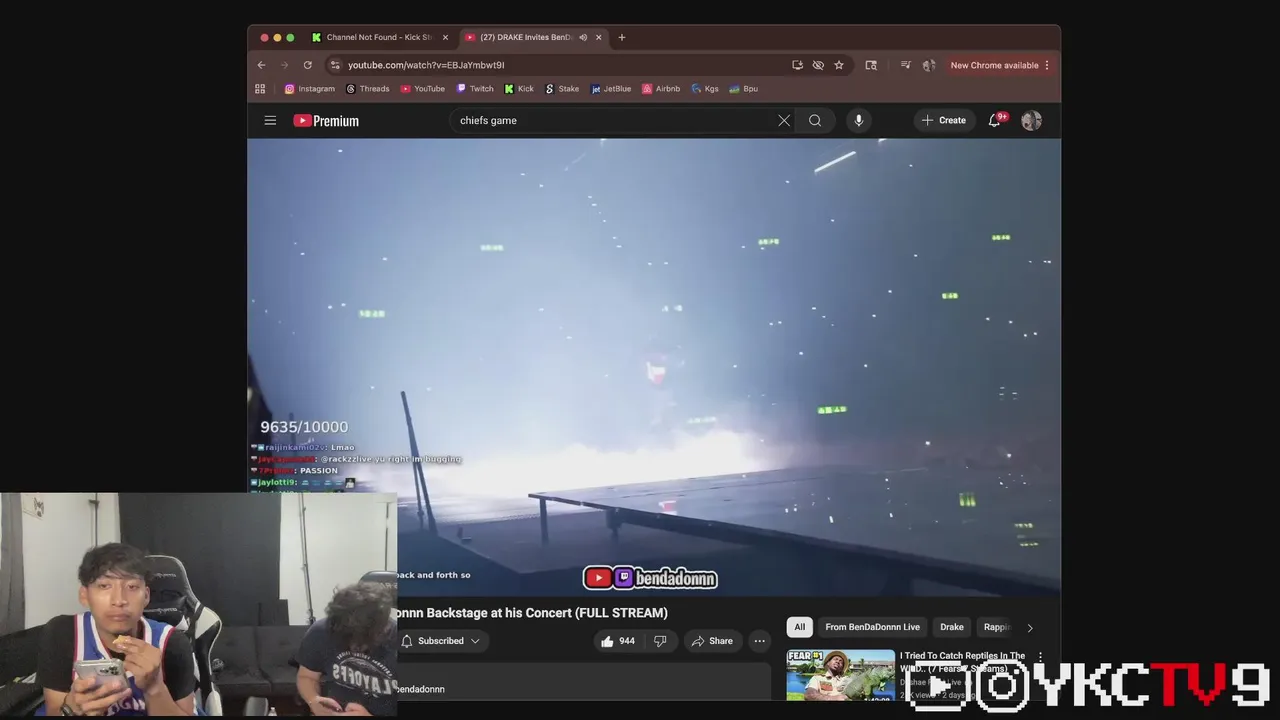Show more topic chips with the right chevron

[1030, 627]
